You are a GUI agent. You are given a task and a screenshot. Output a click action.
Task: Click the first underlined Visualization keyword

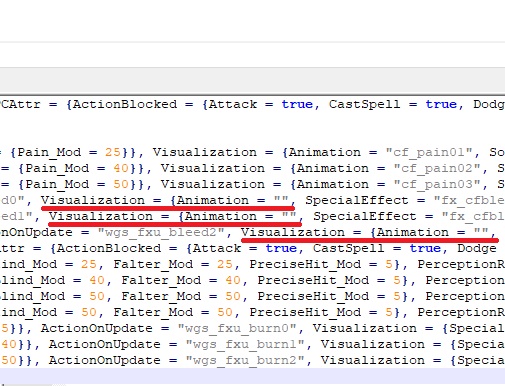[x=93, y=200]
